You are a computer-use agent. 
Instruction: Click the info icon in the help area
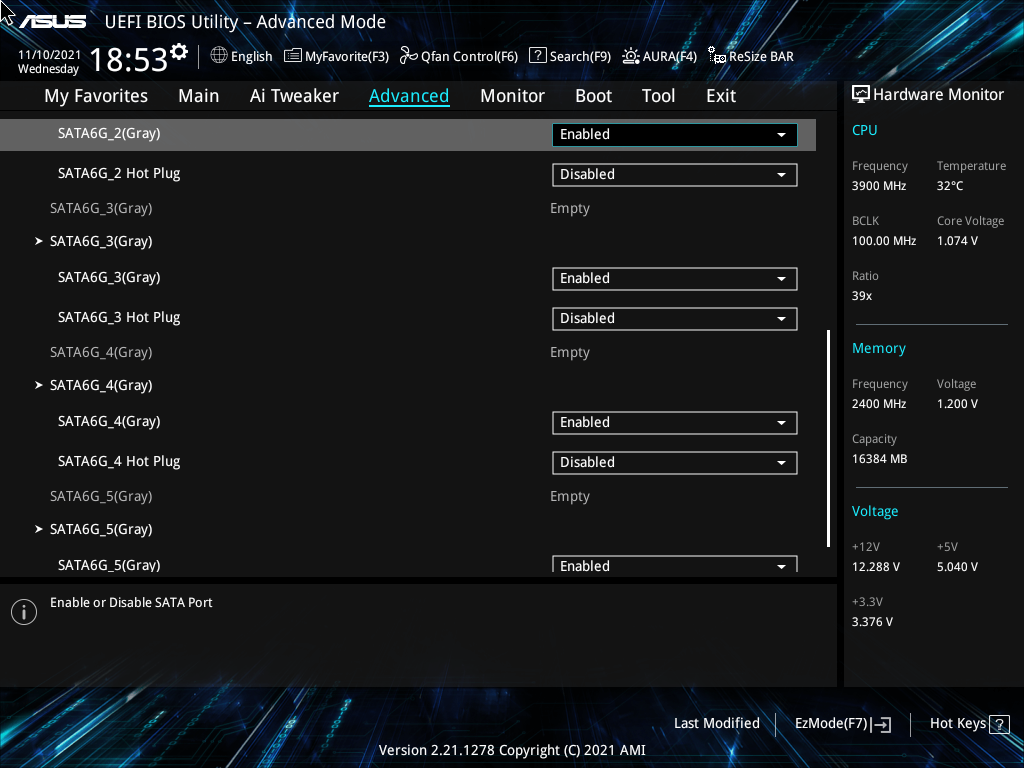(x=24, y=612)
